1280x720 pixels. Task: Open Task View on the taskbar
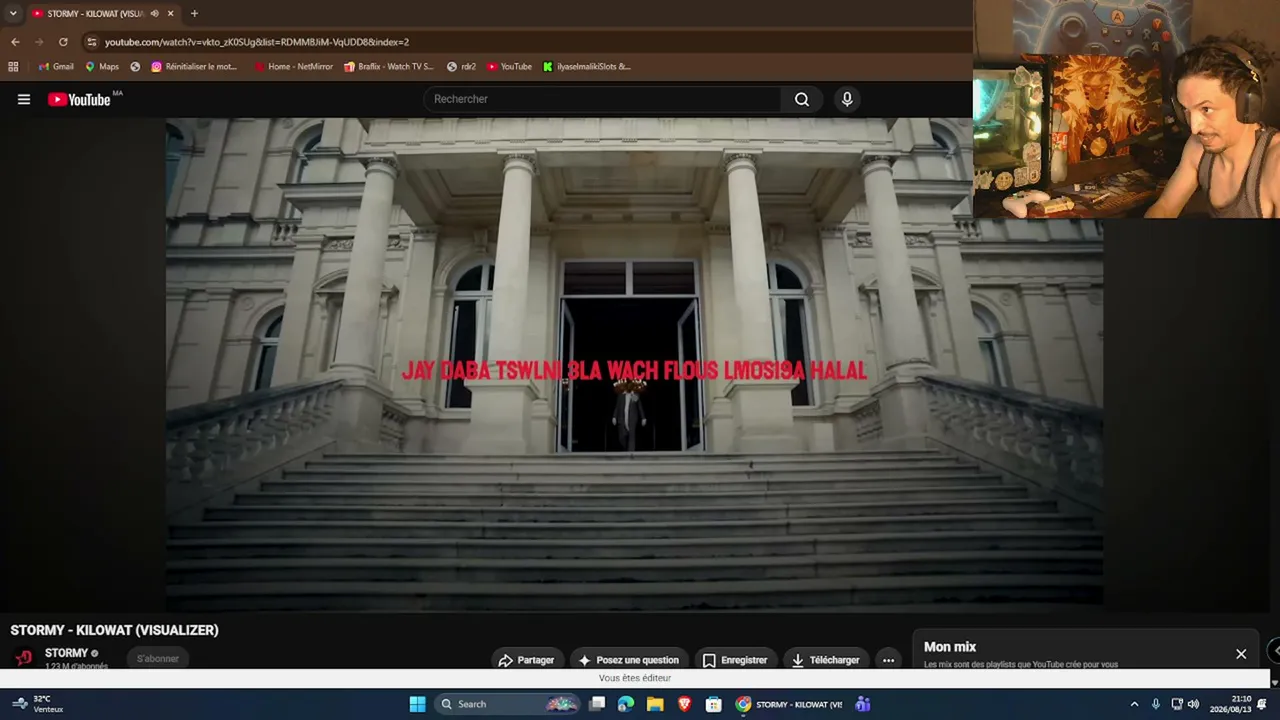point(597,704)
